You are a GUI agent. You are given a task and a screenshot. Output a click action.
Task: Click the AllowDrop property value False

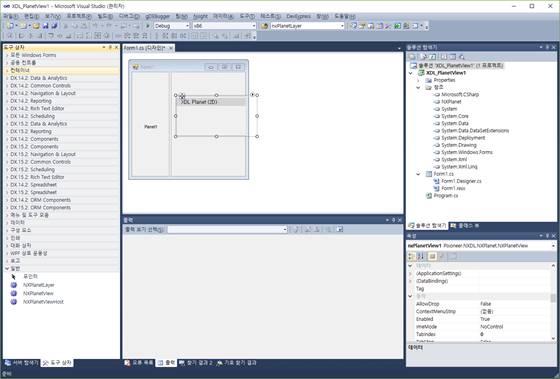click(x=485, y=304)
